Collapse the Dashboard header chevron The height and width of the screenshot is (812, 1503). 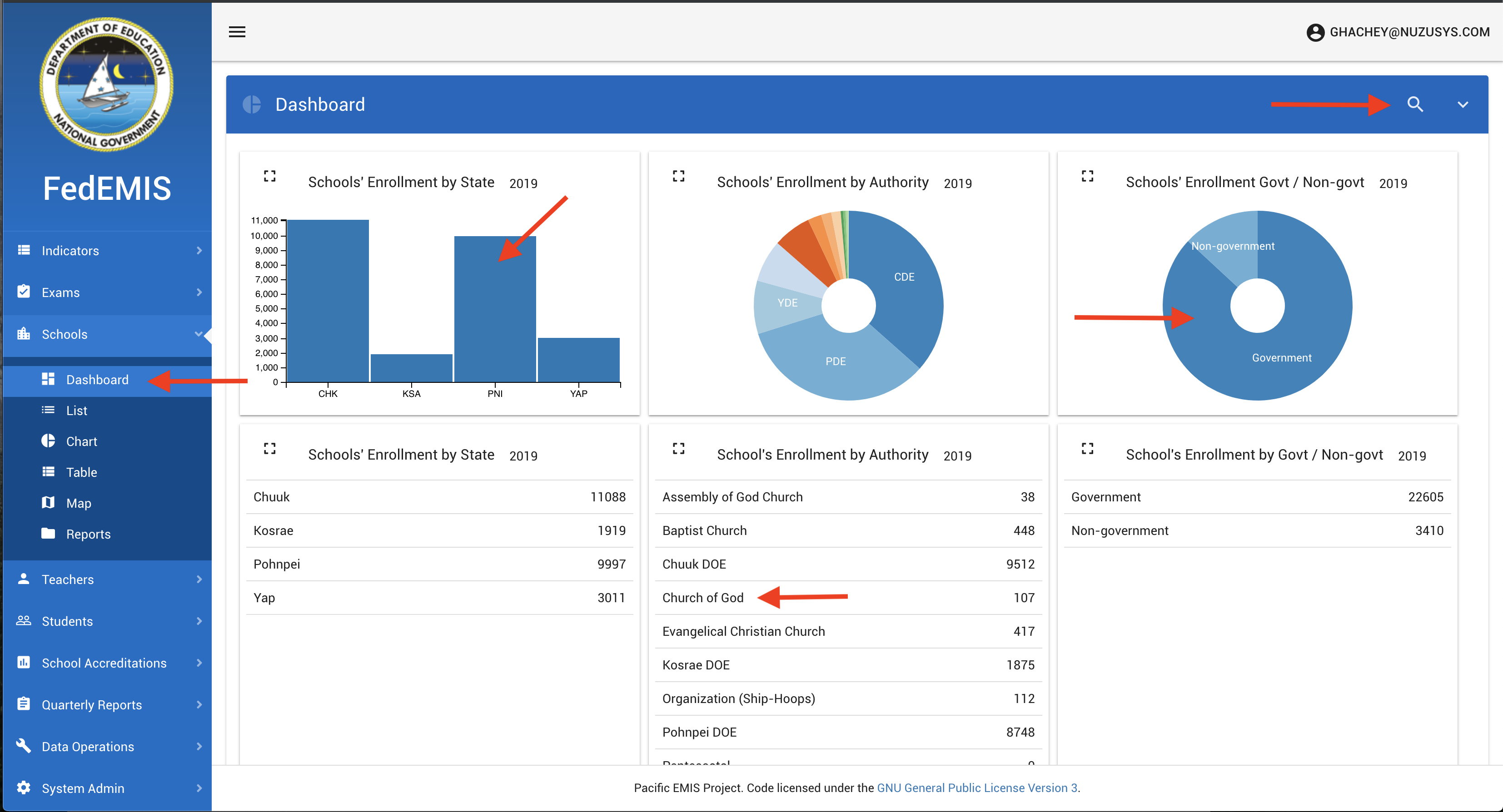point(1462,105)
